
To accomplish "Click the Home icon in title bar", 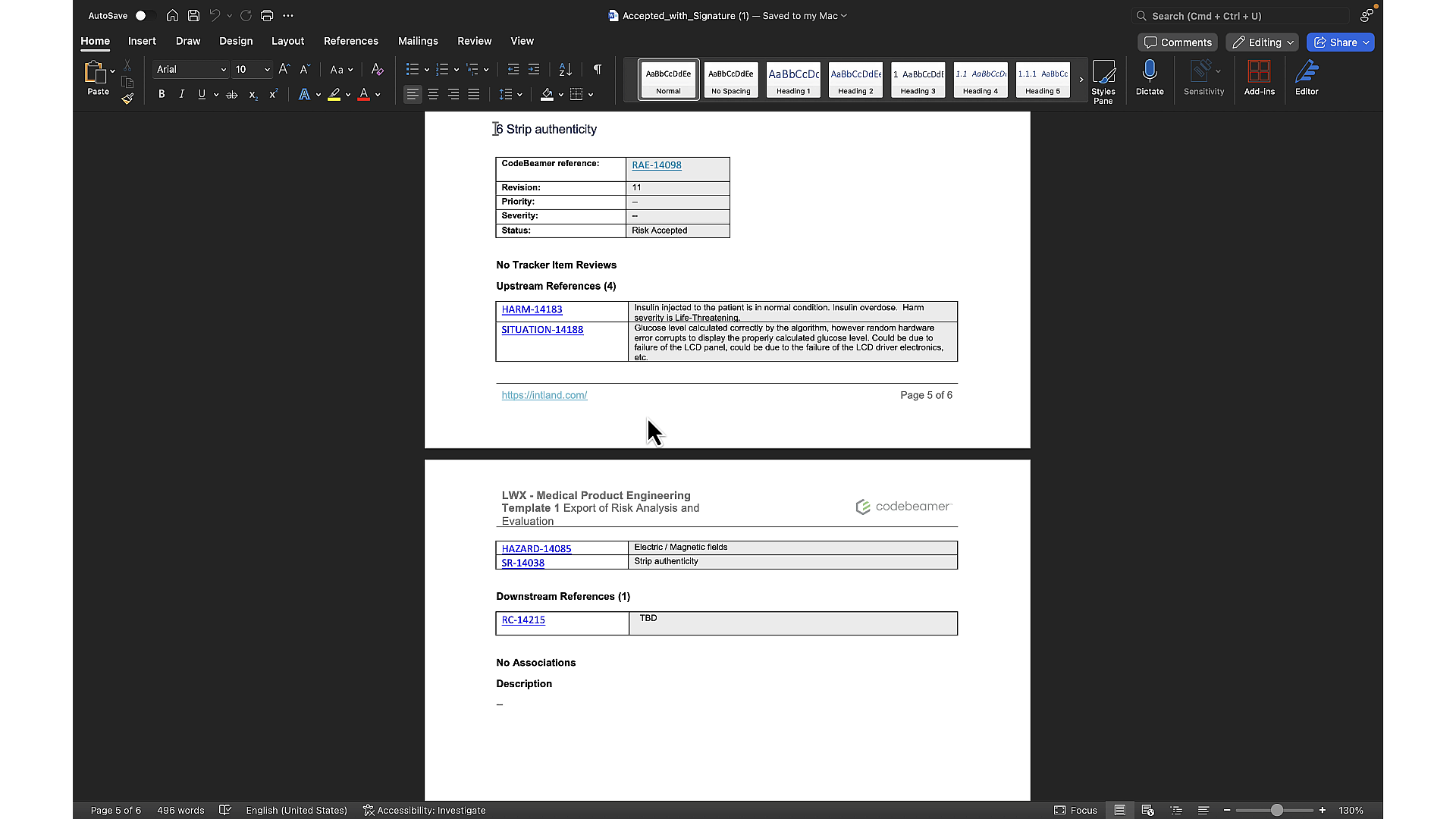I will point(172,16).
